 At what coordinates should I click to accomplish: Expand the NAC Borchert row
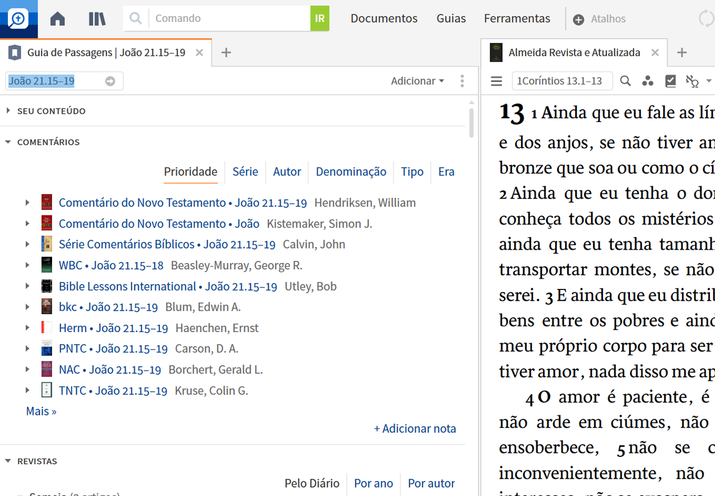(x=27, y=370)
